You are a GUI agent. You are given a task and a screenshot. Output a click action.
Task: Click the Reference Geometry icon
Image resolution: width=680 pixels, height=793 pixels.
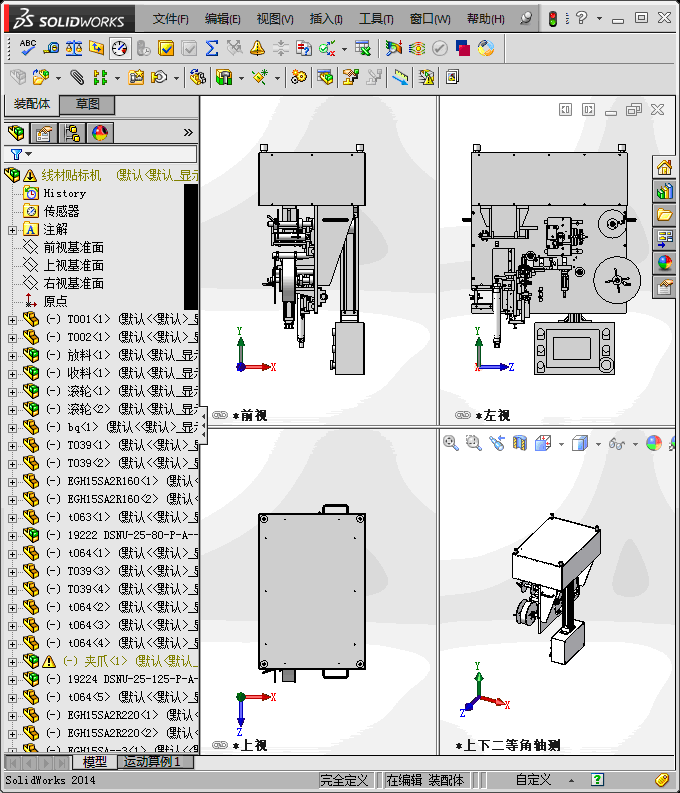pyautogui.click(x=260, y=77)
